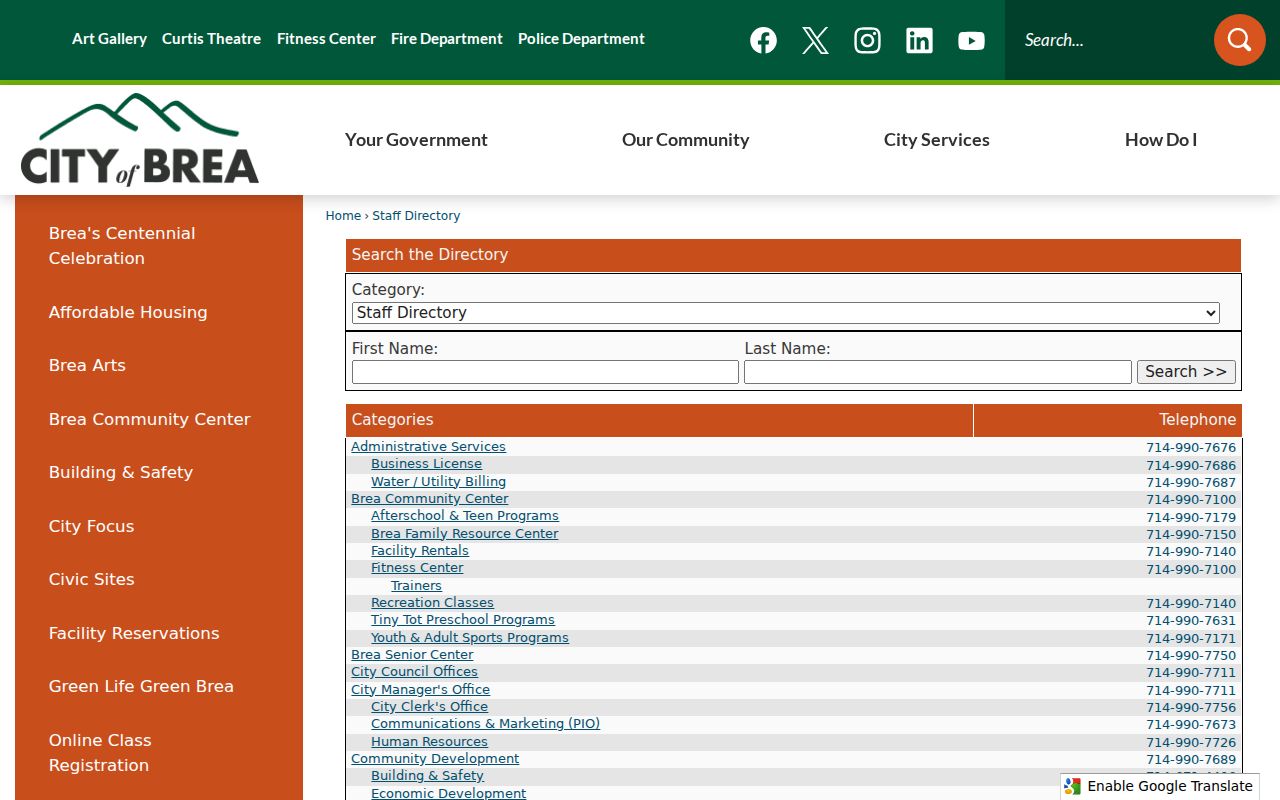Viewport: 1280px width, 800px height.
Task: Go to Art Gallery link
Action: [109, 39]
